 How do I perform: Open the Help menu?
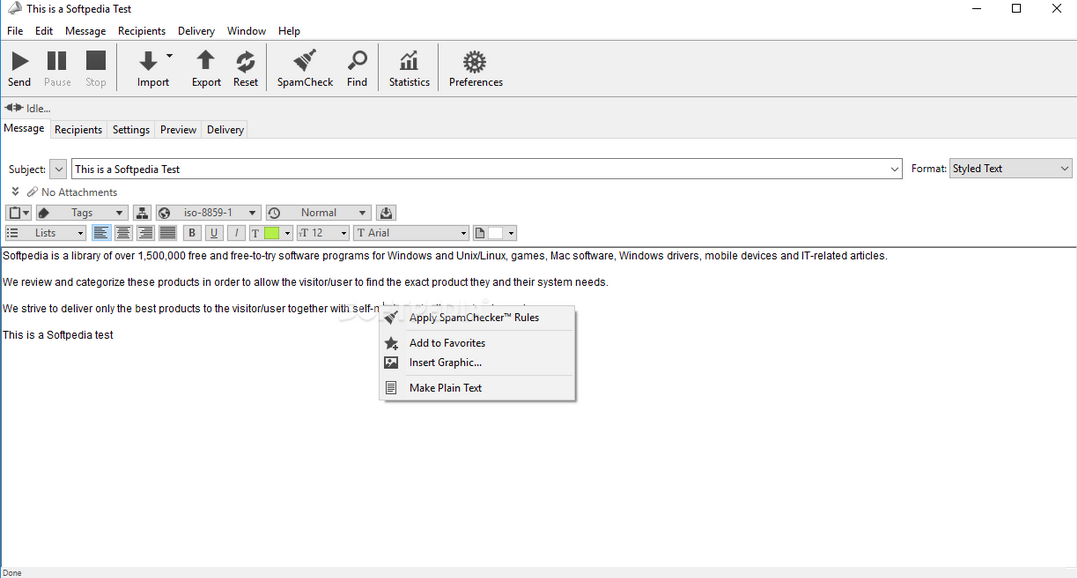click(289, 31)
